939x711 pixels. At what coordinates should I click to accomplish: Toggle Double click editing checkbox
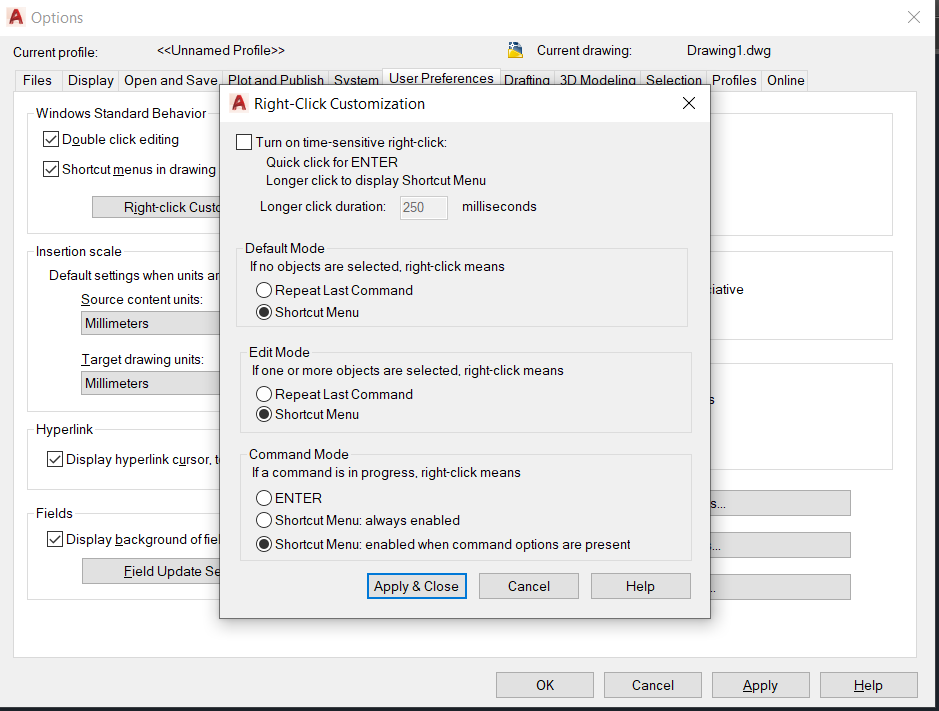pyautogui.click(x=51, y=139)
